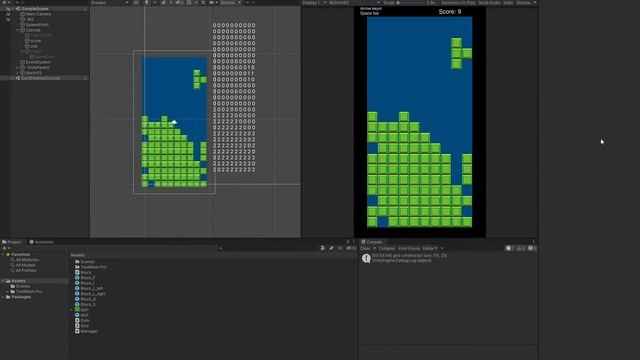Expand TextMesh Pro folder in Project tree

coord(7,291)
